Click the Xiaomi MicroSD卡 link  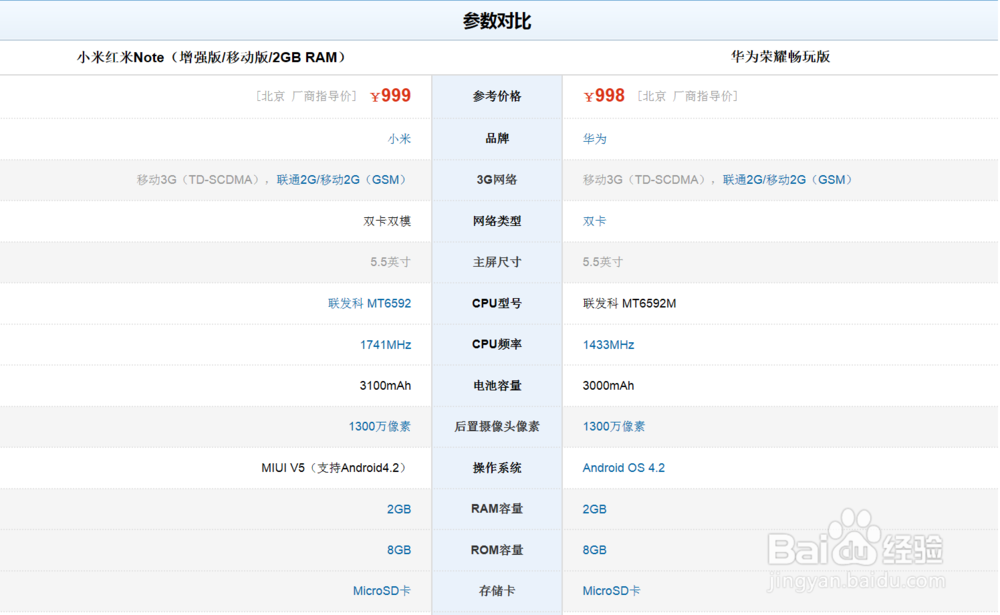382,591
